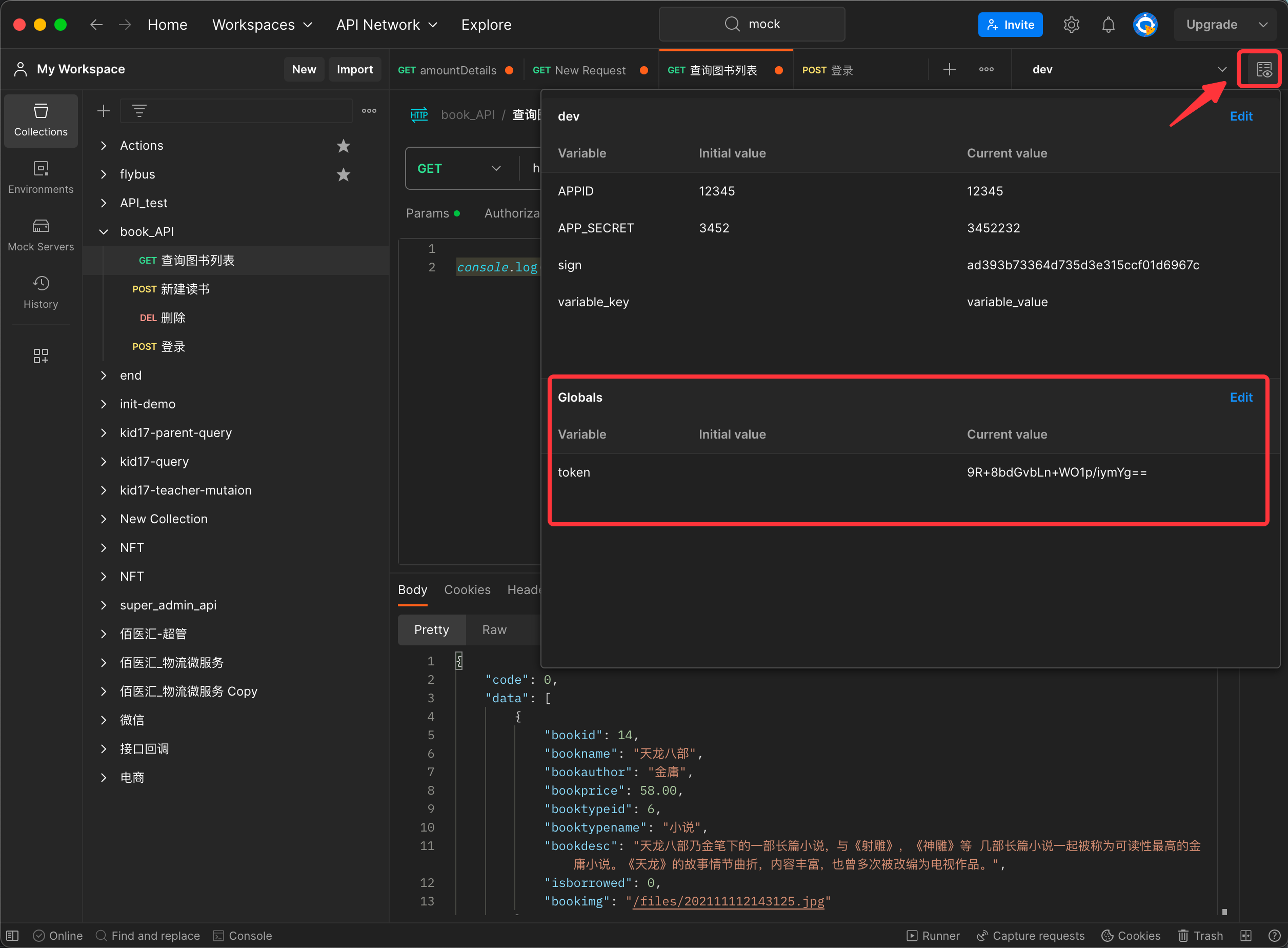Open the settings gear icon
This screenshot has height=948, width=1288.
[x=1071, y=25]
